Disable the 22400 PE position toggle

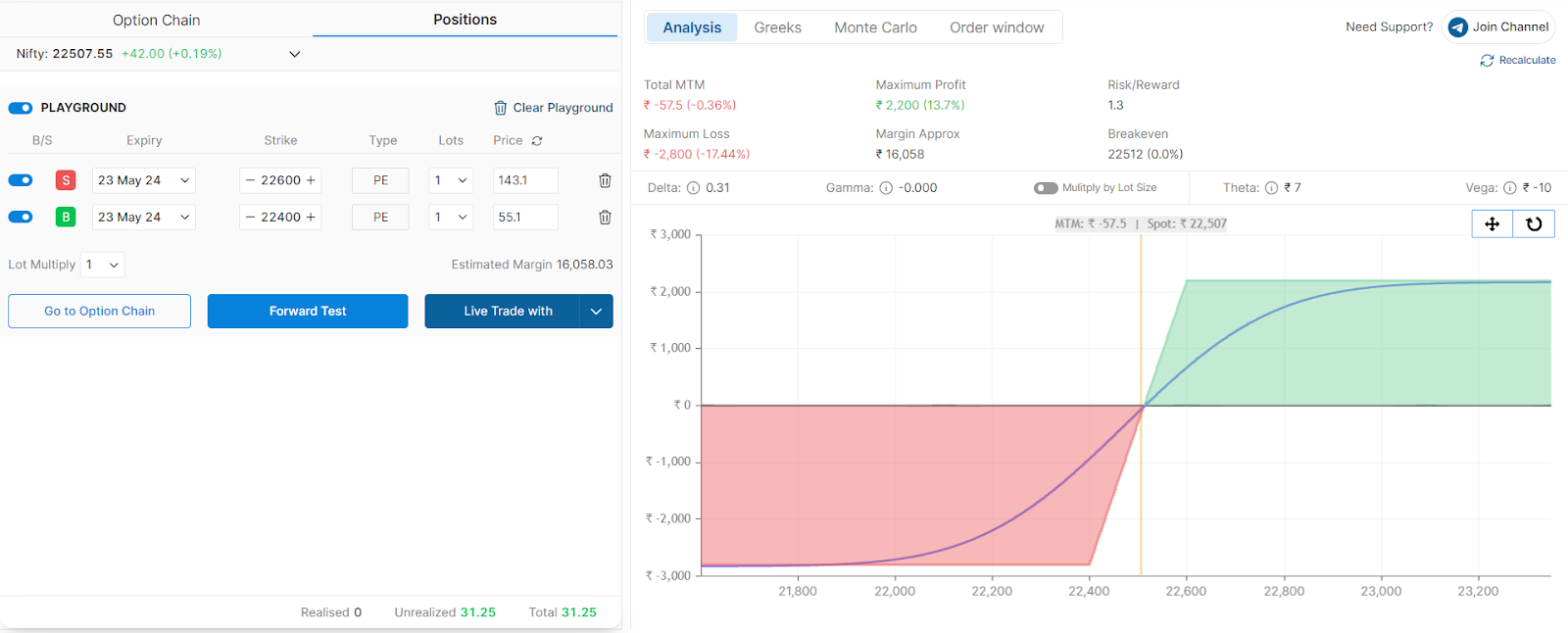[21, 218]
